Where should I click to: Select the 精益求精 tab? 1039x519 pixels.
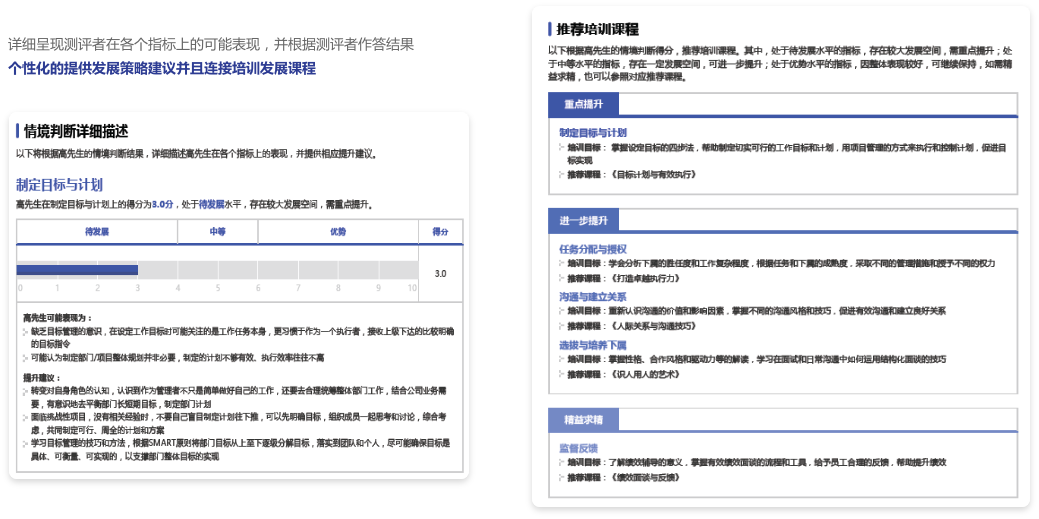click(583, 420)
